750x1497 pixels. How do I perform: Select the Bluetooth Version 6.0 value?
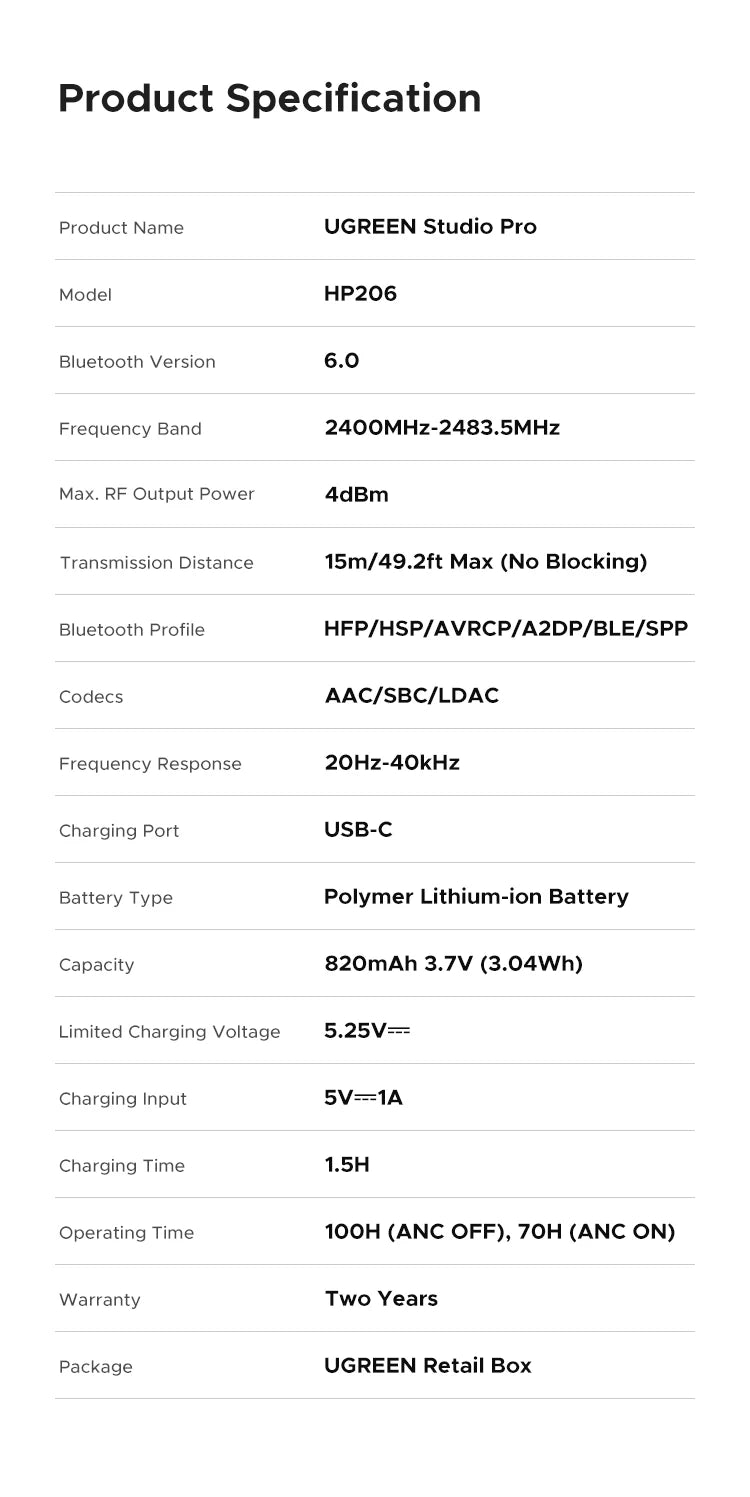pos(341,361)
